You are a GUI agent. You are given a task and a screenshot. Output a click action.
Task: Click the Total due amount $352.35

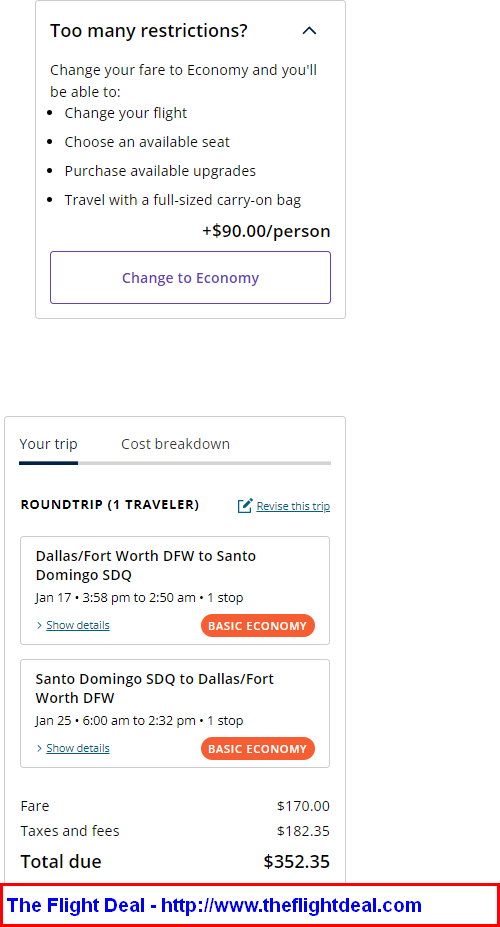297,861
